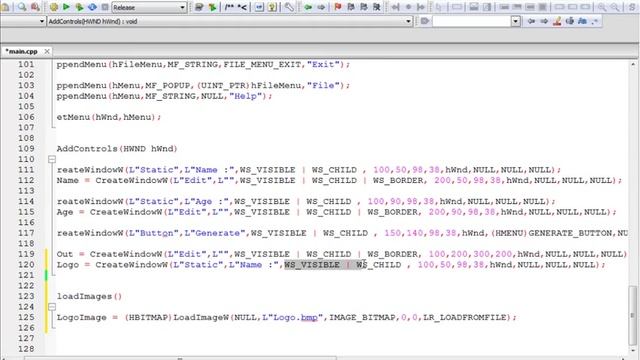Click the search previous left arrow
The image size is (640, 360).
pyautogui.click(x=531, y=21)
